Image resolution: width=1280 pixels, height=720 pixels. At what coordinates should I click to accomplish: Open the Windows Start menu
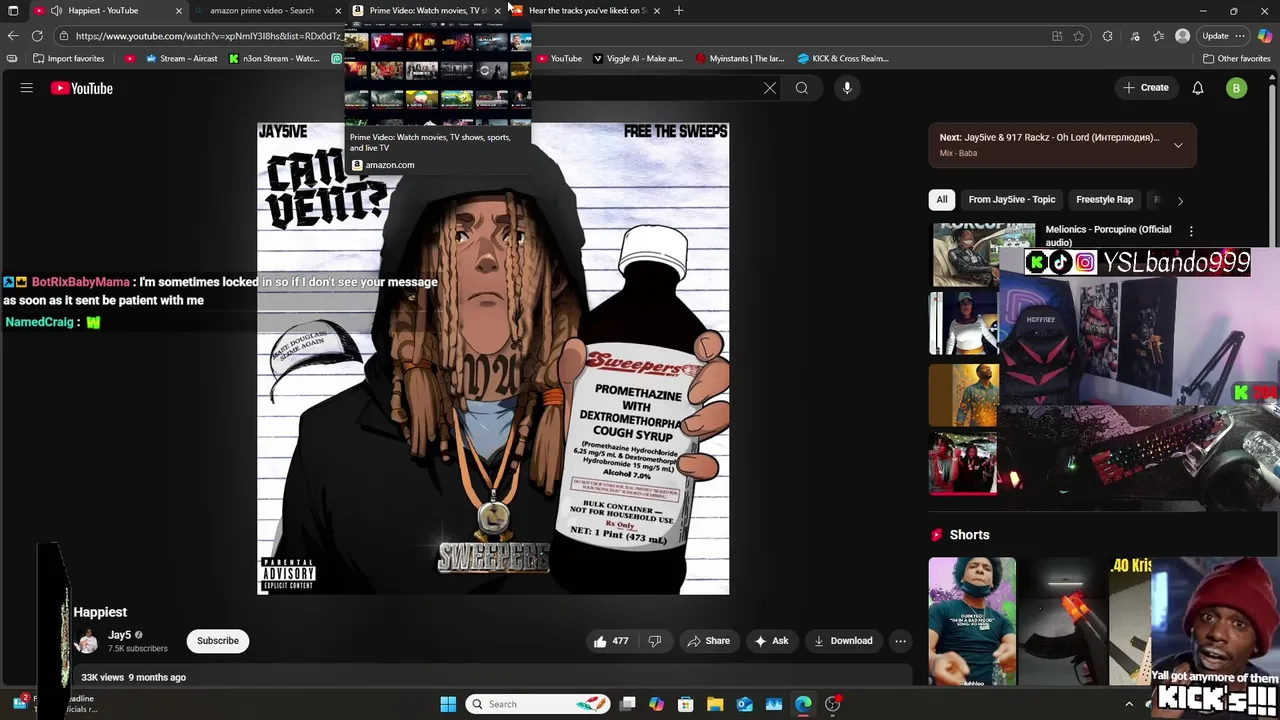(x=448, y=704)
